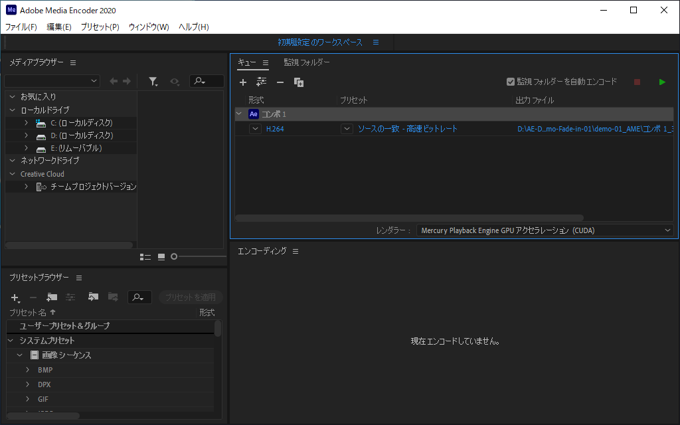680x425 pixels.
Task: Open the プリセット(P) menu
Action: (x=100, y=27)
